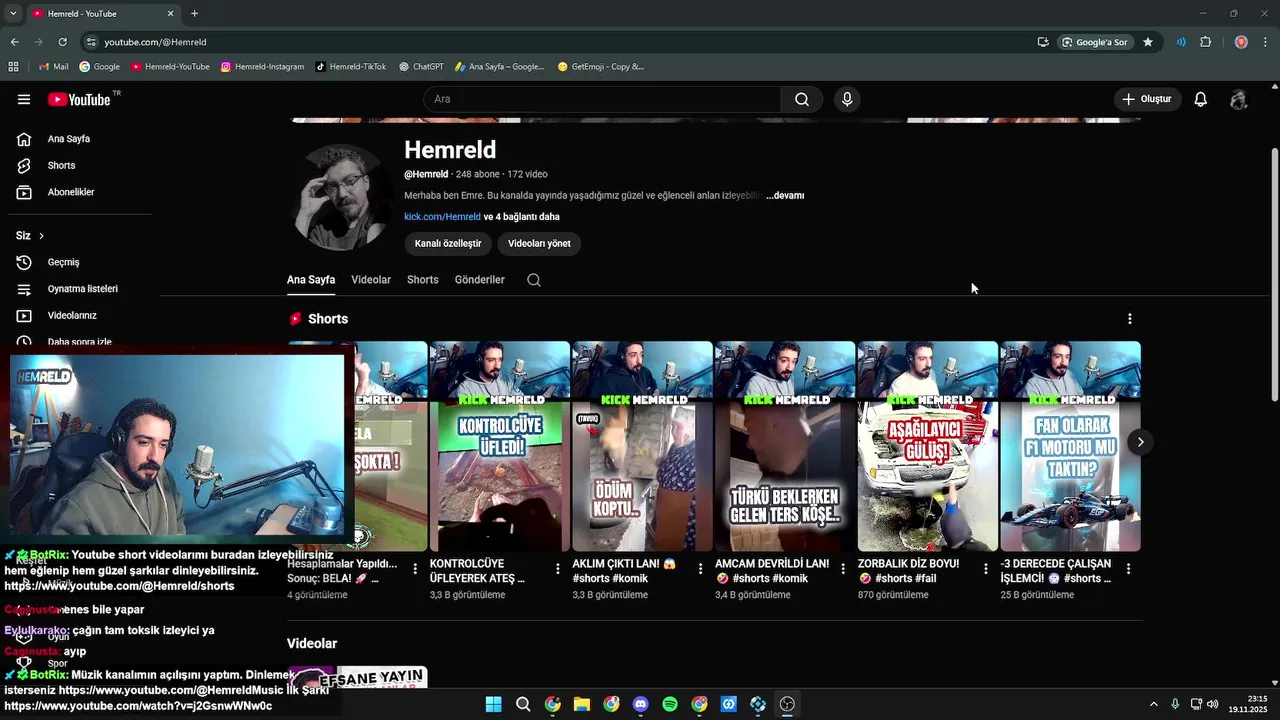This screenshot has height=720, width=1280.
Task: Bookmark this page with the star icon
Action: [1148, 42]
